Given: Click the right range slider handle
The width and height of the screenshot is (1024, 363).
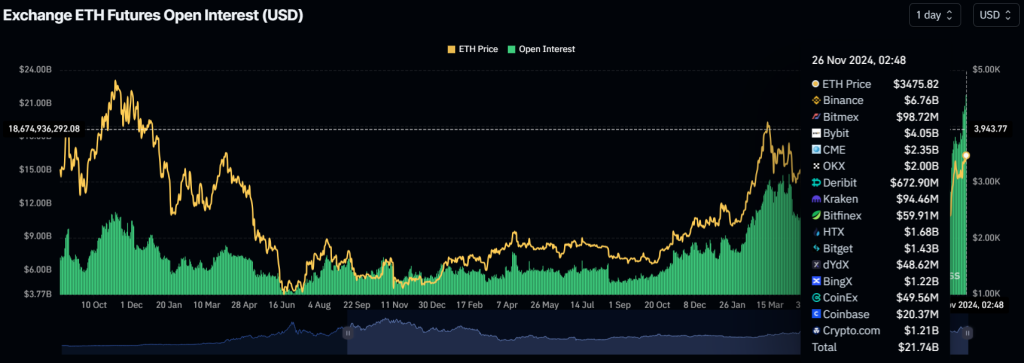Looking at the screenshot, I should [x=967, y=332].
